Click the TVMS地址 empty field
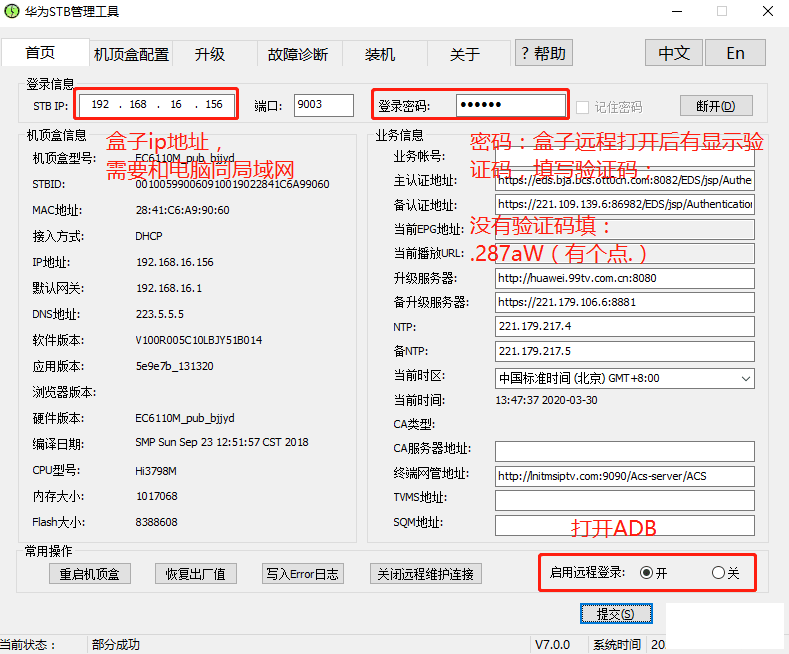This screenshot has height=654, width=789. (x=624, y=500)
